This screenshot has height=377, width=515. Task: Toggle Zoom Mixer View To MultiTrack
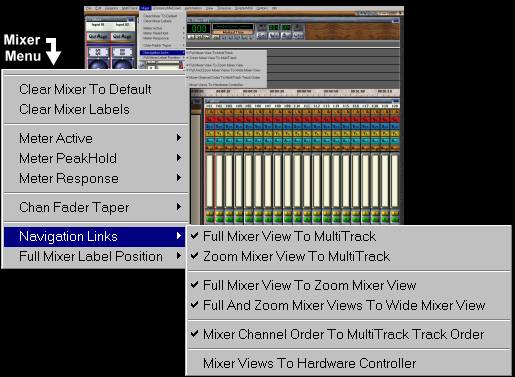(x=349, y=256)
